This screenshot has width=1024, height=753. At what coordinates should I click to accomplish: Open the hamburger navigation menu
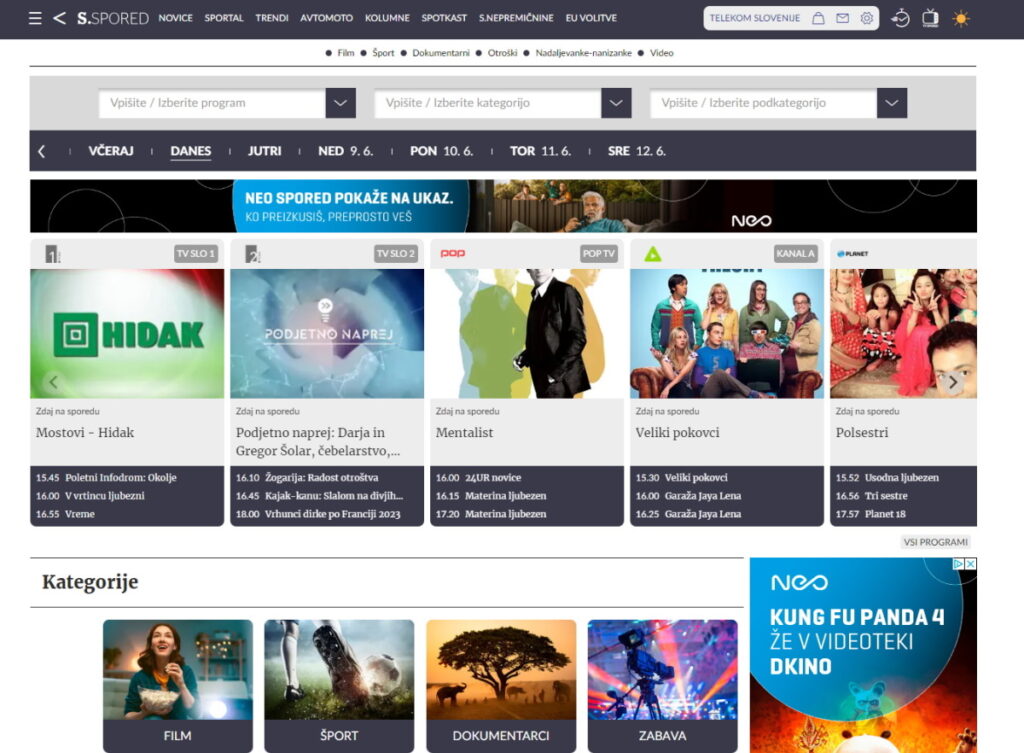(34, 17)
